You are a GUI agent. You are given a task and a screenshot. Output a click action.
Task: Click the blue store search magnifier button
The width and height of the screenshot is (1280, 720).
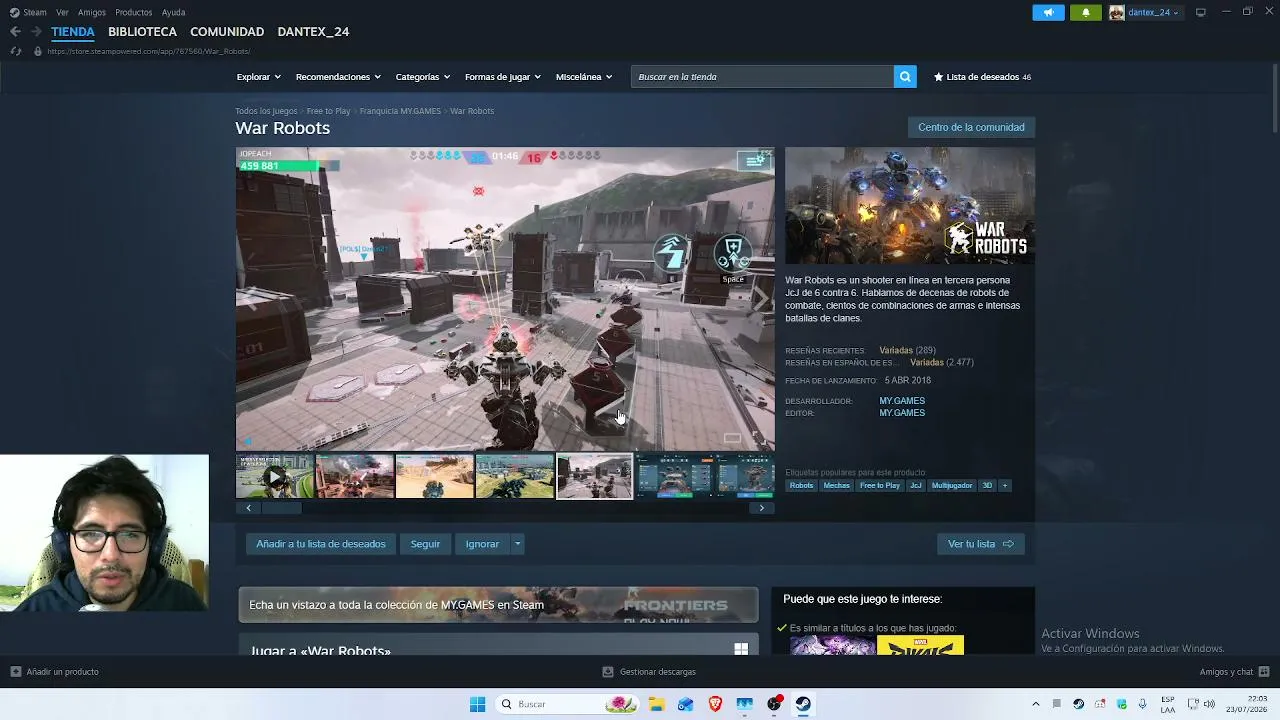click(905, 77)
